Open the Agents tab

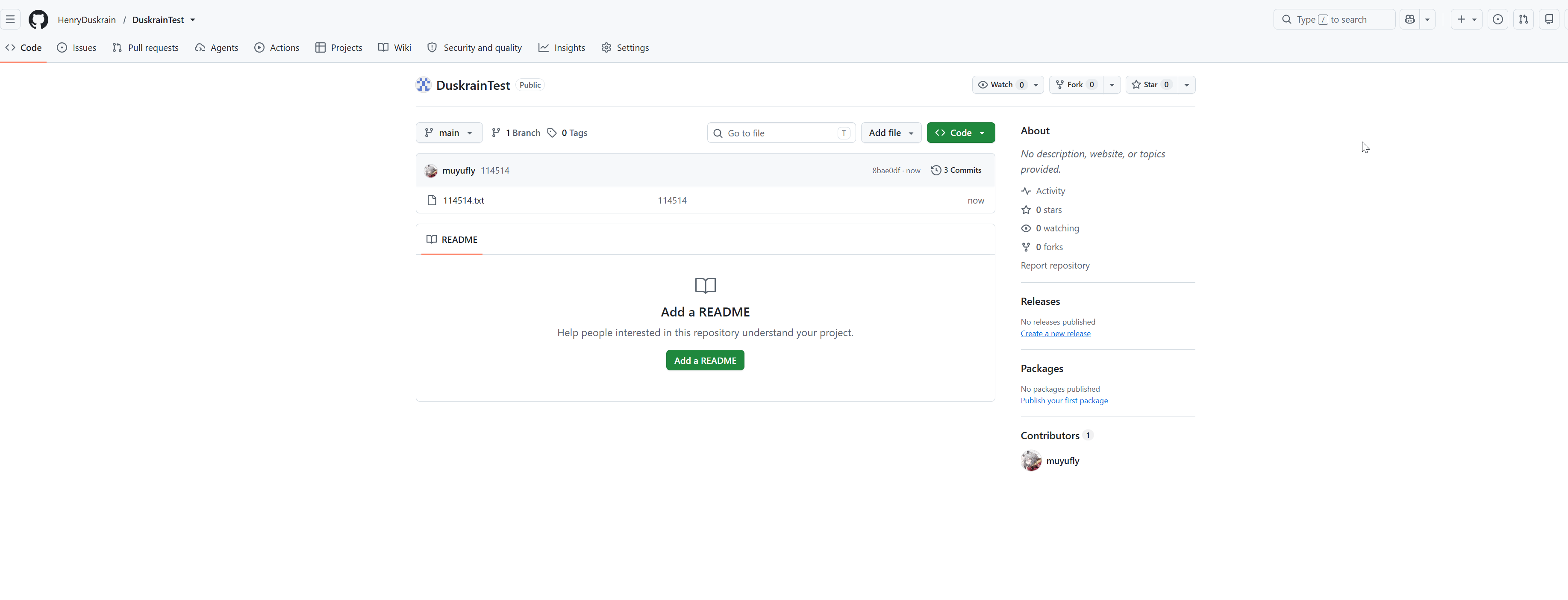click(217, 47)
